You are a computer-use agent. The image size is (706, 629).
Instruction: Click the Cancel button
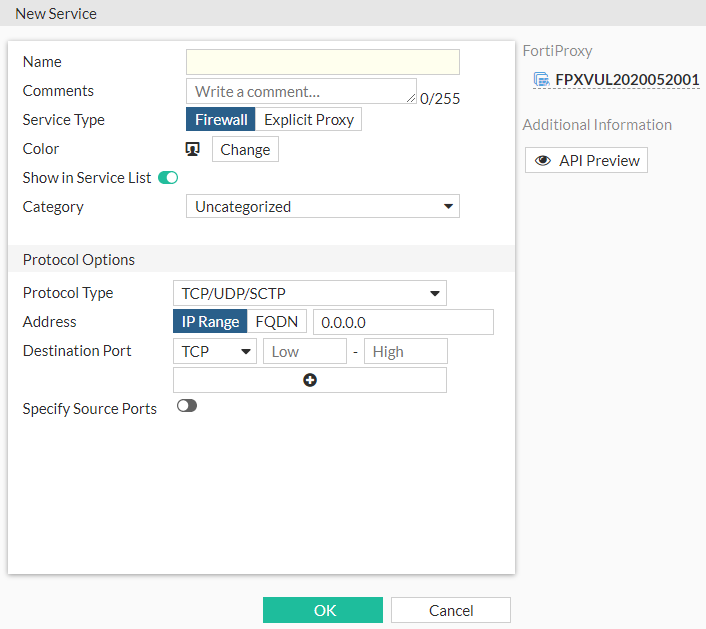[451, 610]
